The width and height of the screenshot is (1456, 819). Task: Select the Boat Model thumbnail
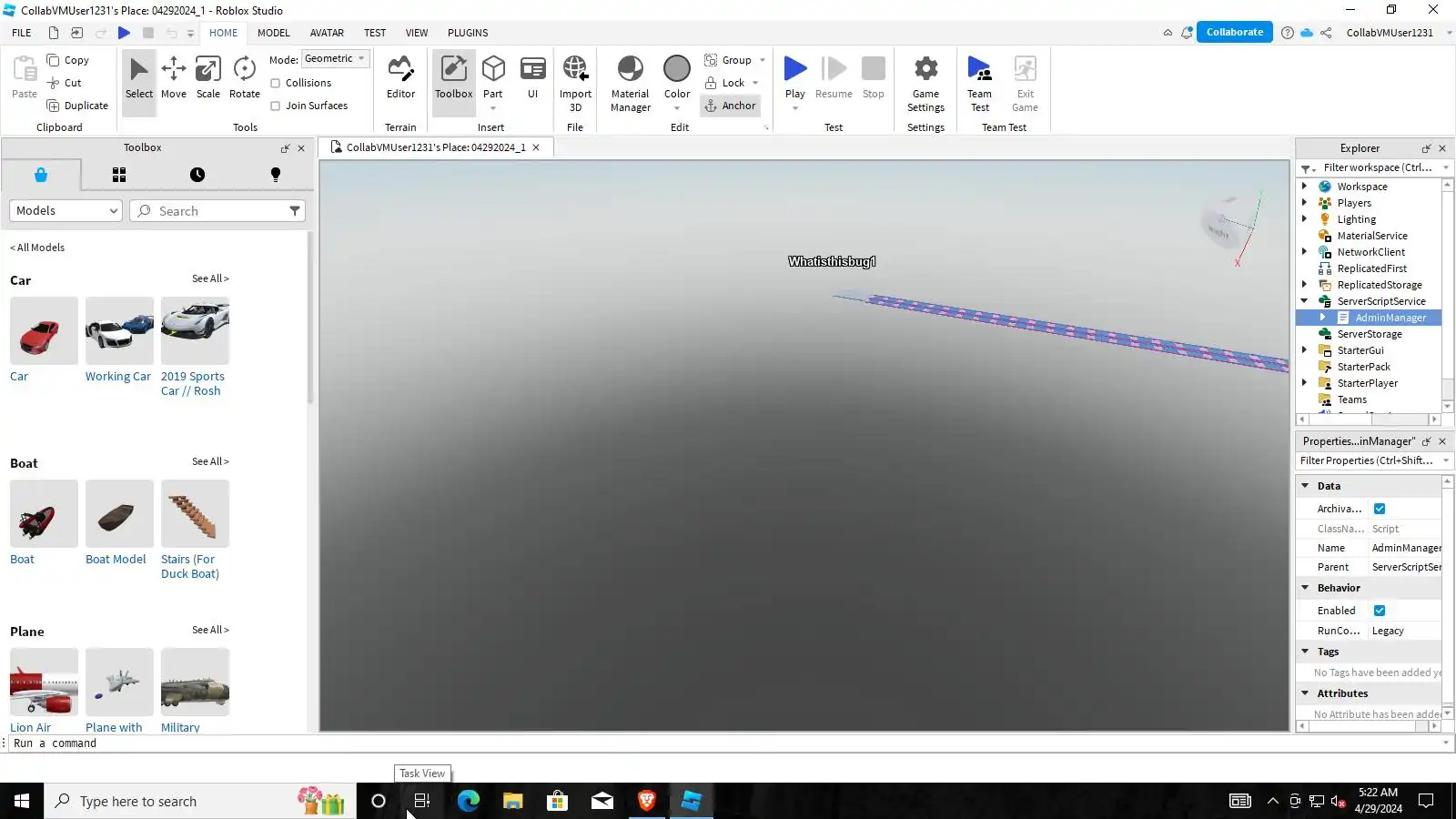(x=119, y=513)
